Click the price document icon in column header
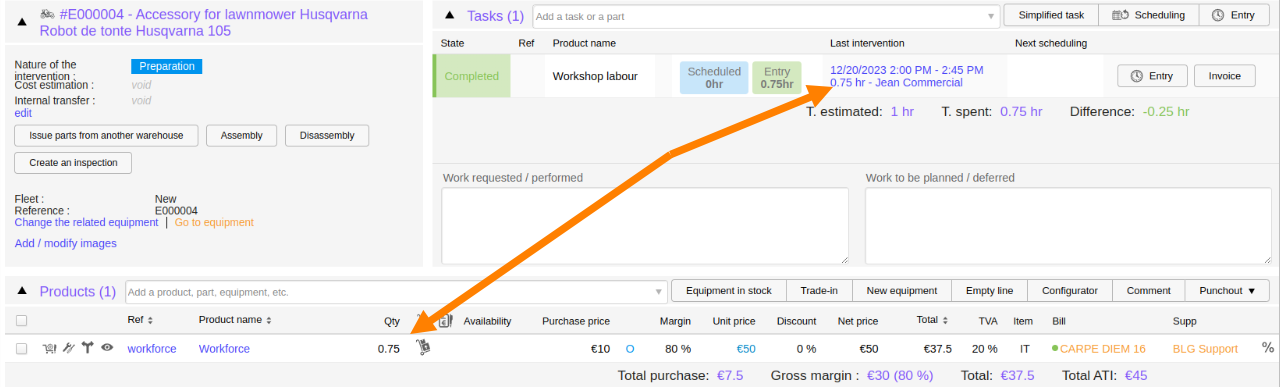 pyautogui.click(x=446, y=321)
